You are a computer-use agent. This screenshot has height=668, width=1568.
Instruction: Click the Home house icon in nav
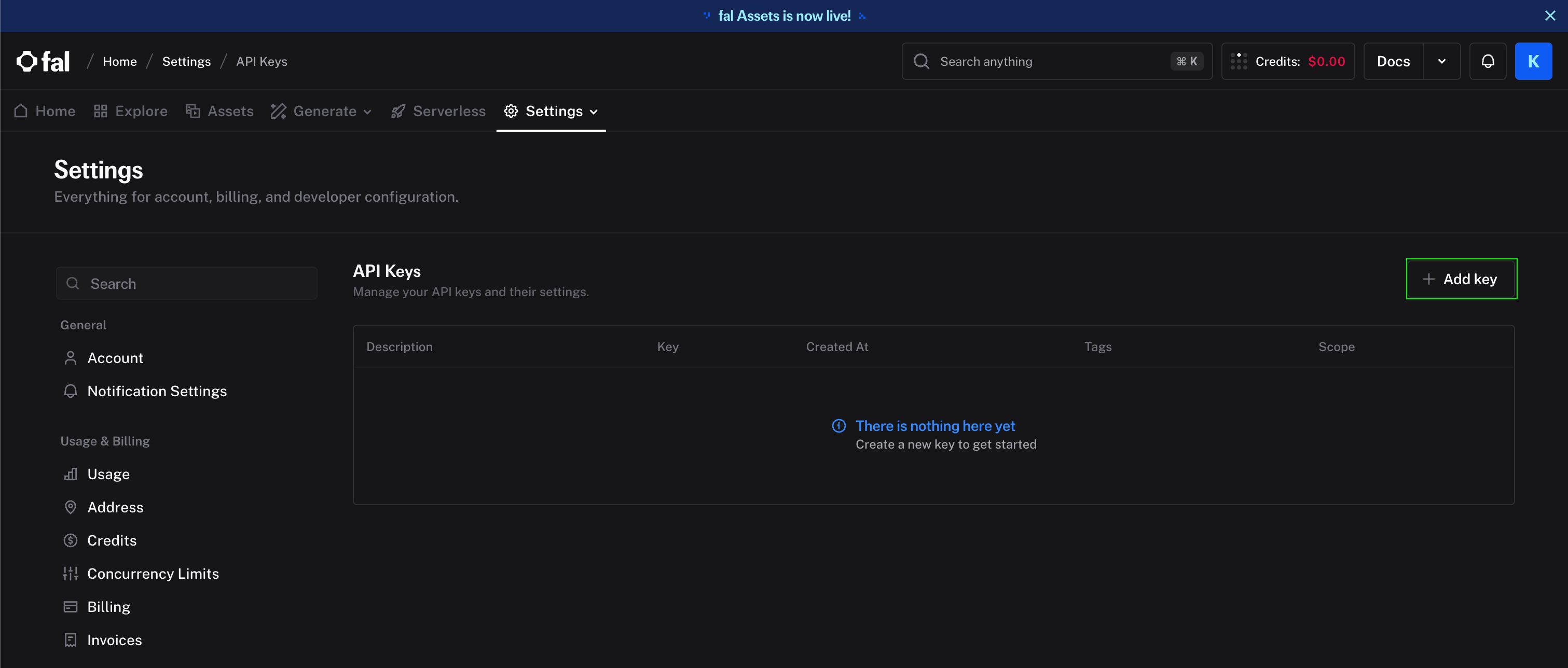point(21,110)
